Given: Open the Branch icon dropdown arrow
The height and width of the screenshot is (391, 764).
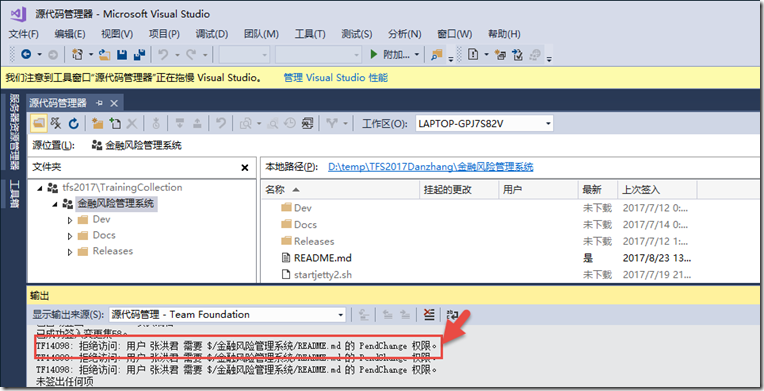Looking at the screenshot, I should tap(345, 124).
